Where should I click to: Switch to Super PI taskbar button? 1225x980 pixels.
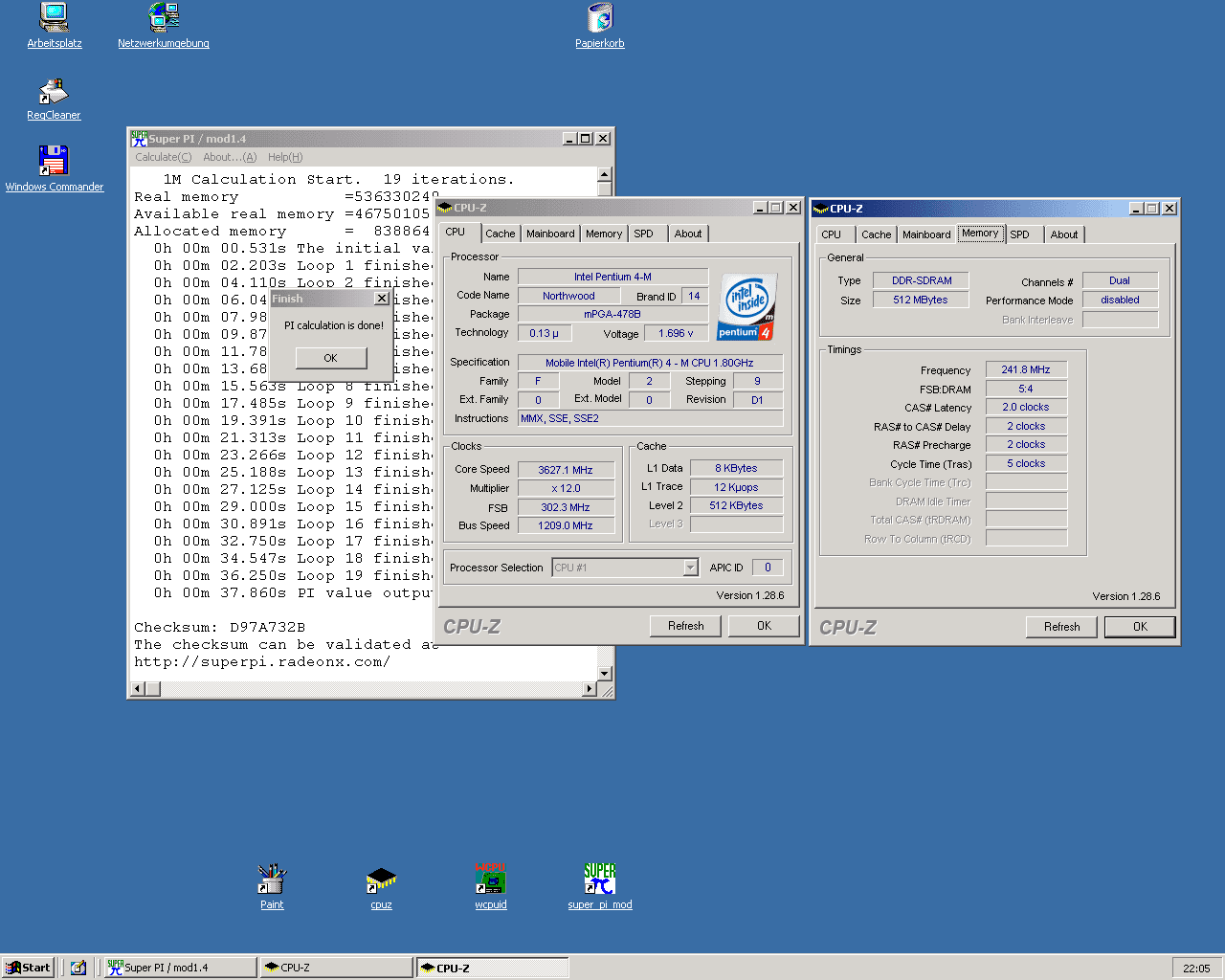[x=179, y=968]
